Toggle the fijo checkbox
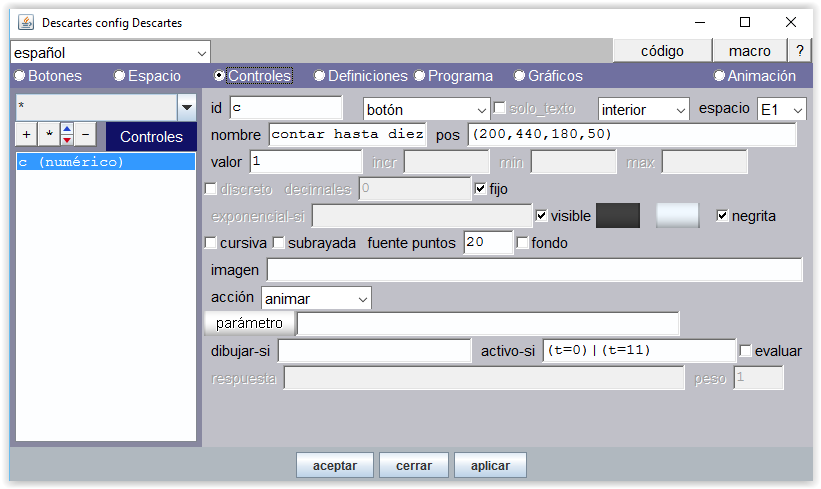Screen dimensions: 821x489 480,188
